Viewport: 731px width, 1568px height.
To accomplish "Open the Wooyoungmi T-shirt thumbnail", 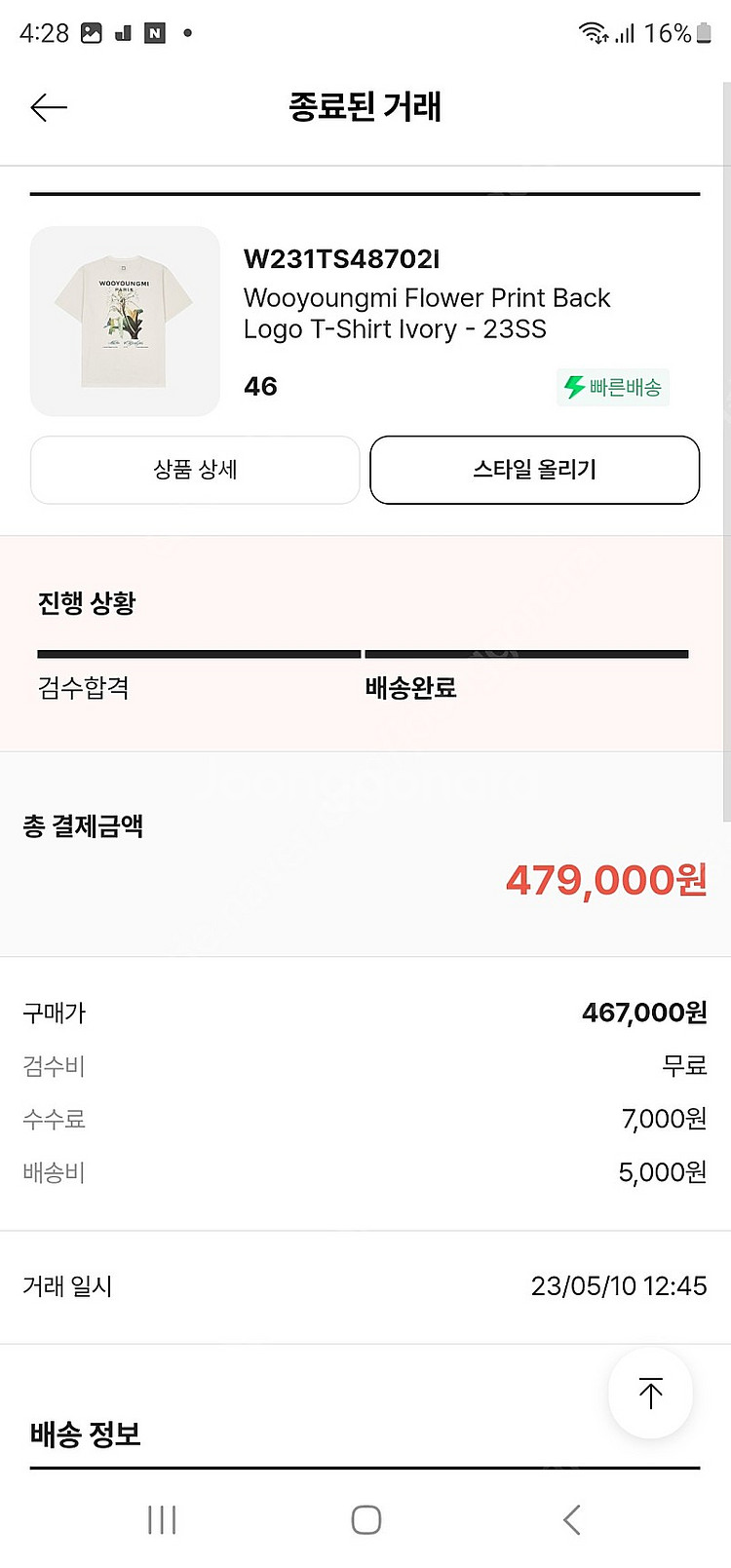I will [x=125, y=322].
